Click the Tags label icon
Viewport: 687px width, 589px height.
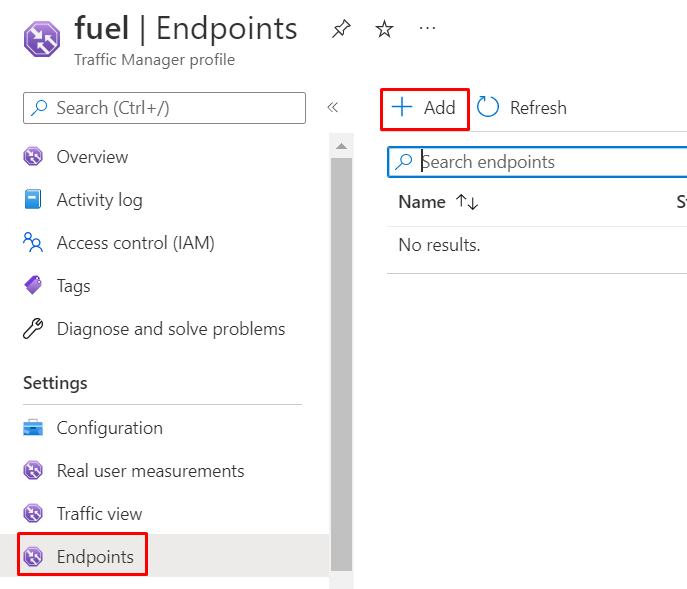[x=33, y=286]
